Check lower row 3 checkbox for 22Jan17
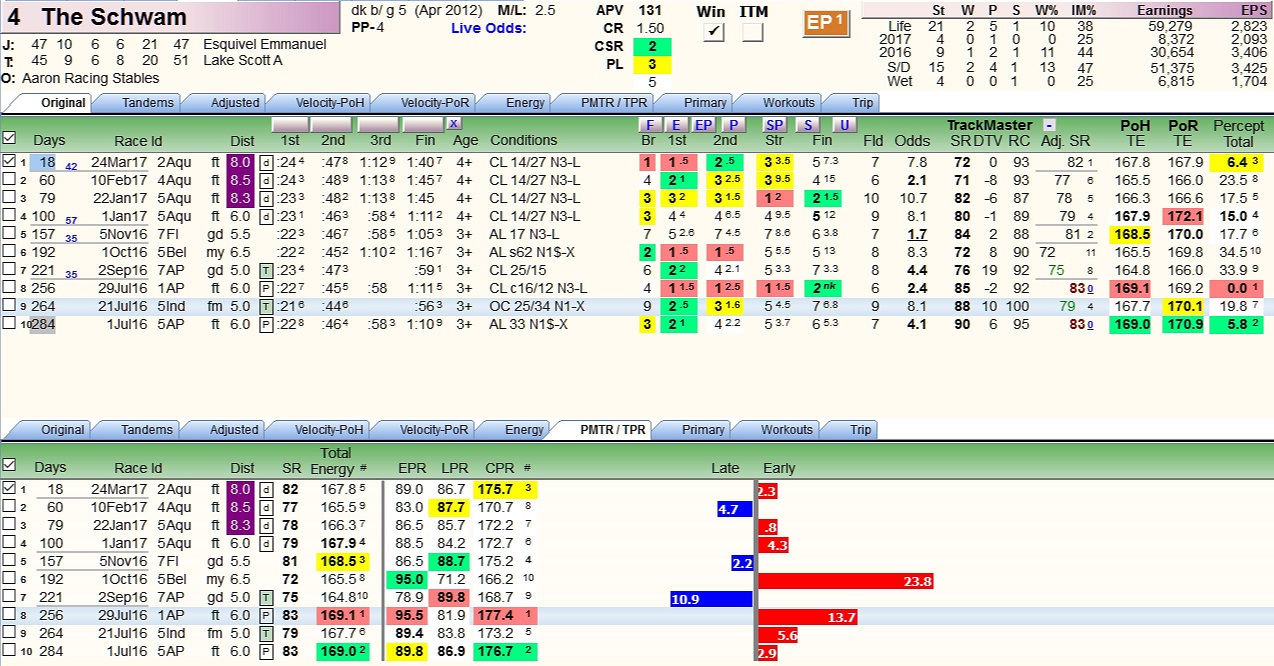 (9, 524)
